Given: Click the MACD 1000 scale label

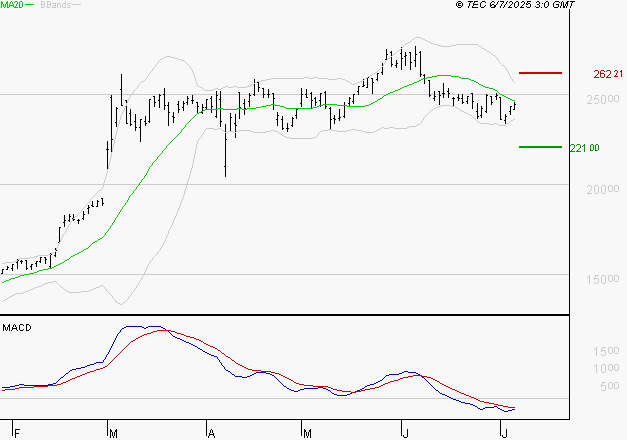Looking at the screenshot, I should click(x=606, y=368).
